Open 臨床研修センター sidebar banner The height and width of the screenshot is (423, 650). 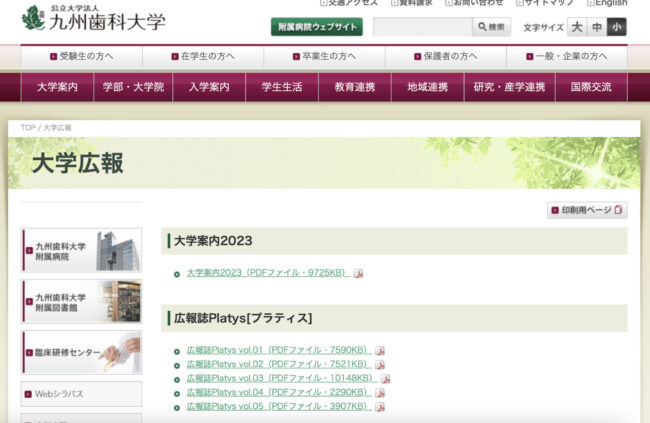[x=81, y=352]
